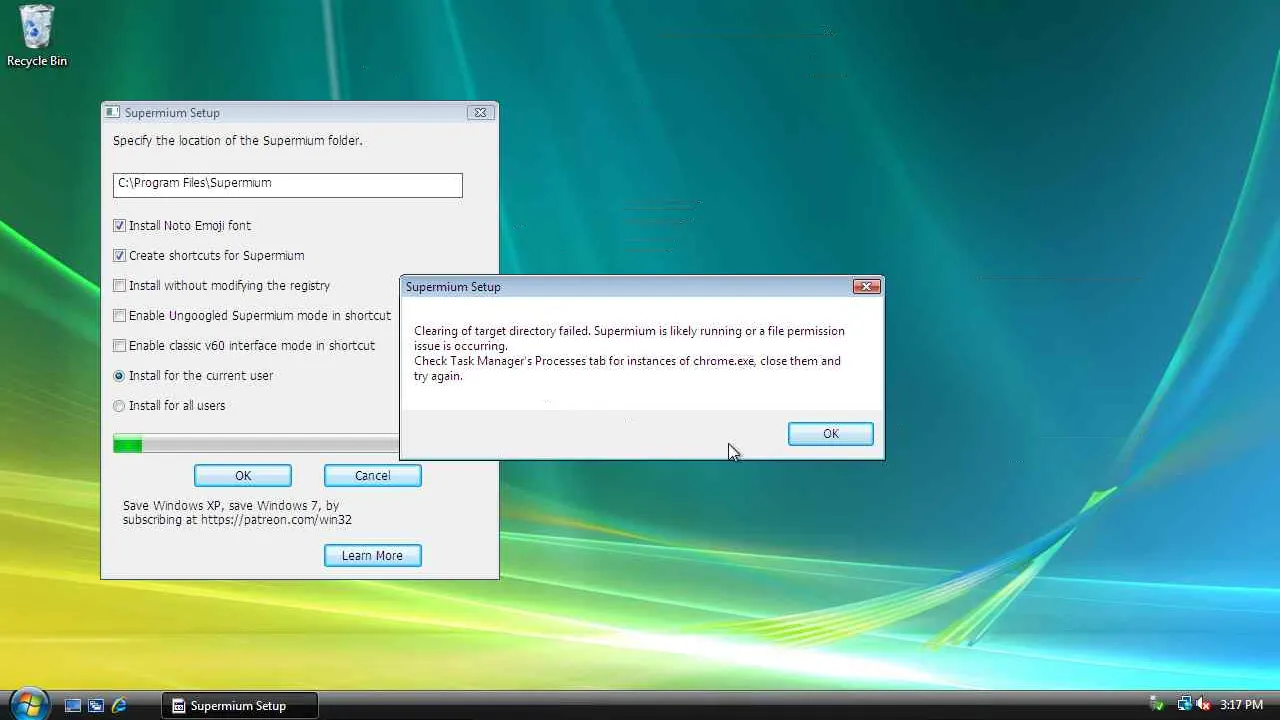Click the Learn More button
The height and width of the screenshot is (720, 1280).
pyautogui.click(x=373, y=556)
